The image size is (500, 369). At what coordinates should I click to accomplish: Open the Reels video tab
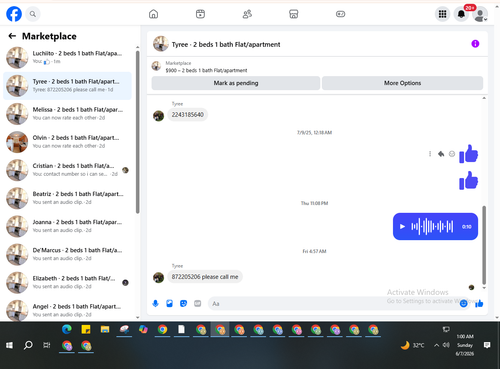[200, 14]
